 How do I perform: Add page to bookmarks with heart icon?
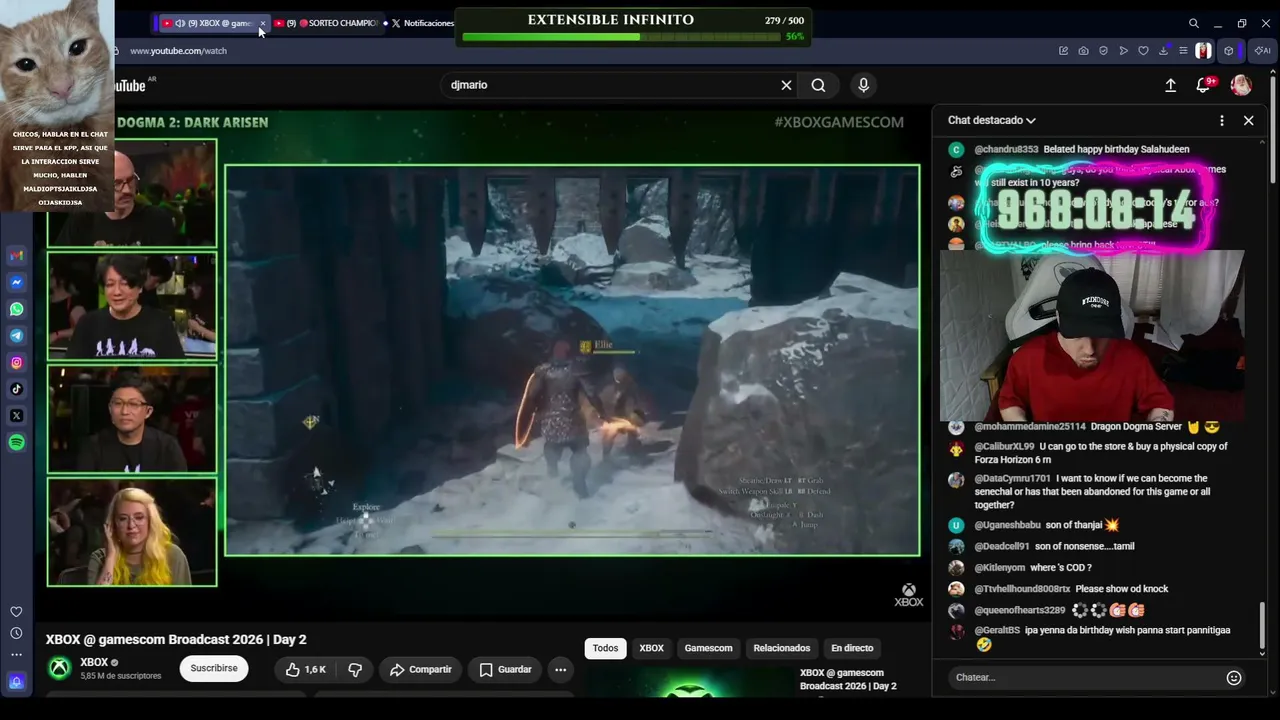click(1143, 51)
